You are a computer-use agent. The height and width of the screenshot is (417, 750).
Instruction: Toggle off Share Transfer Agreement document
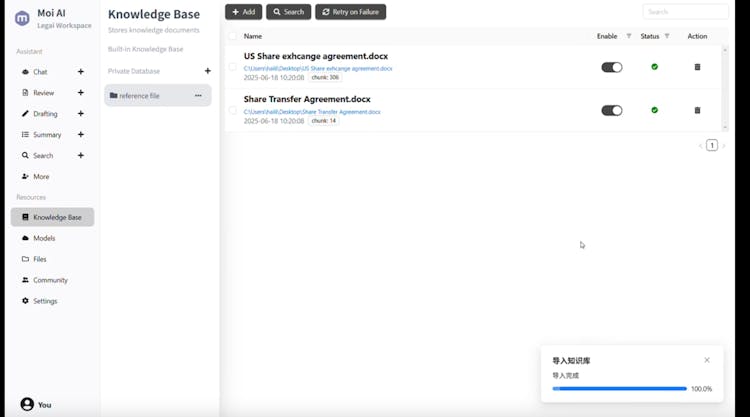(x=611, y=110)
